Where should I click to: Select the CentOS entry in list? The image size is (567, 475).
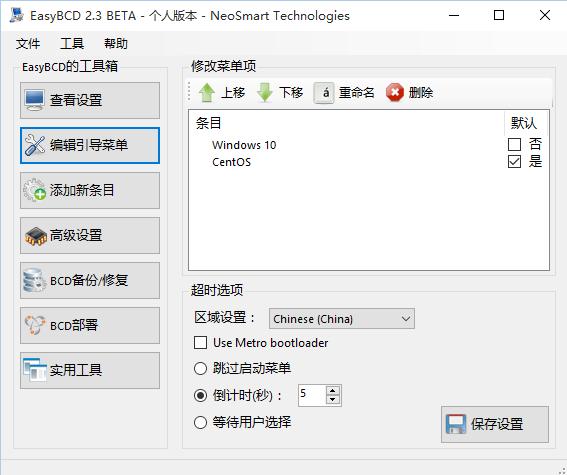click(x=231, y=162)
